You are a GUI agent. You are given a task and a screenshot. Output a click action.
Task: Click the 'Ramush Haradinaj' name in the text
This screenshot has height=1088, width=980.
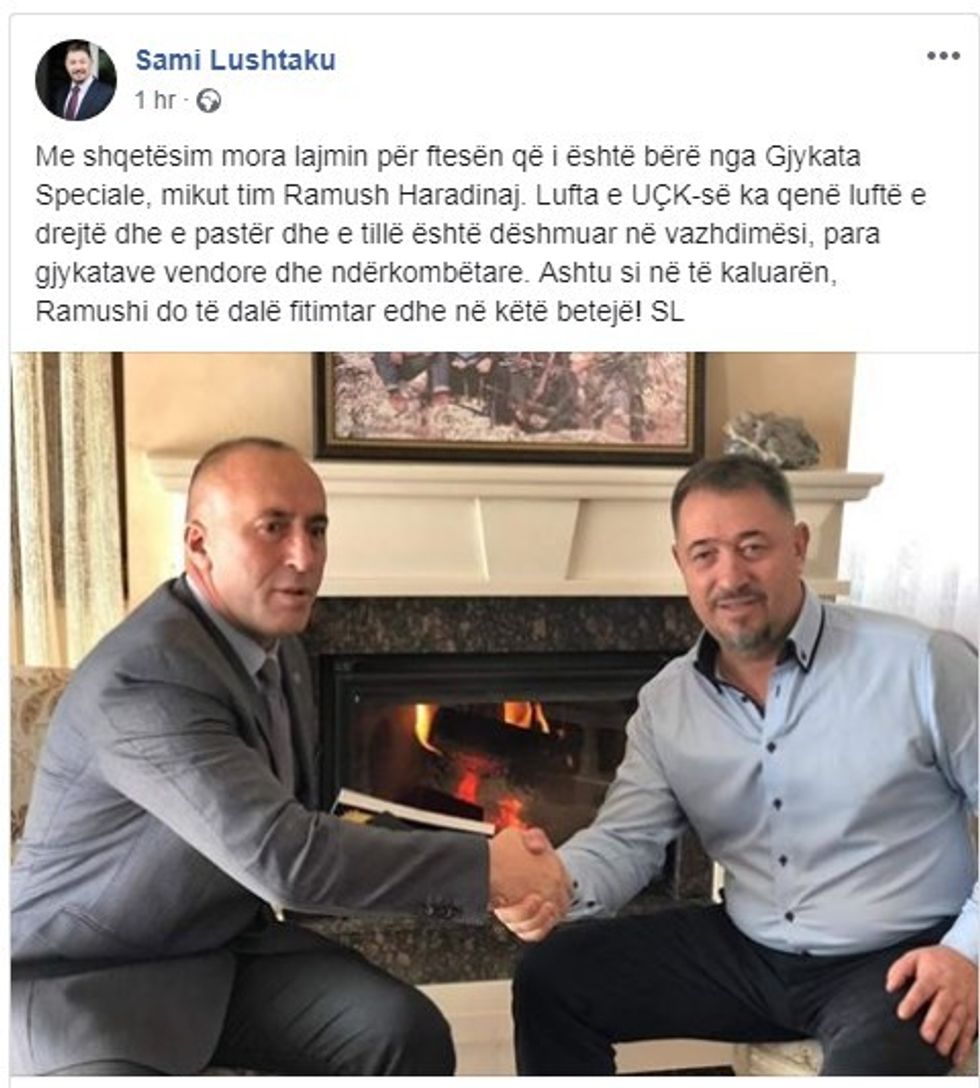point(402,196)
